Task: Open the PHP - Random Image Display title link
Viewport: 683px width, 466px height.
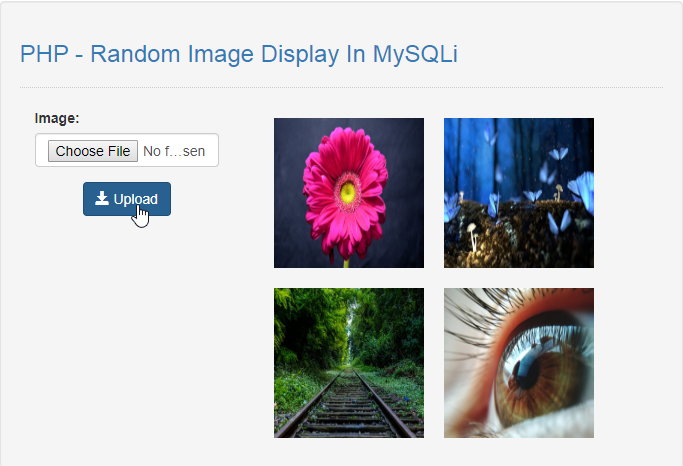Action: point(239,54)
